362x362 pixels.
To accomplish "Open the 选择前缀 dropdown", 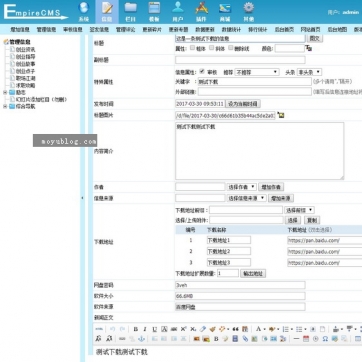I will (x=299, y=210).
